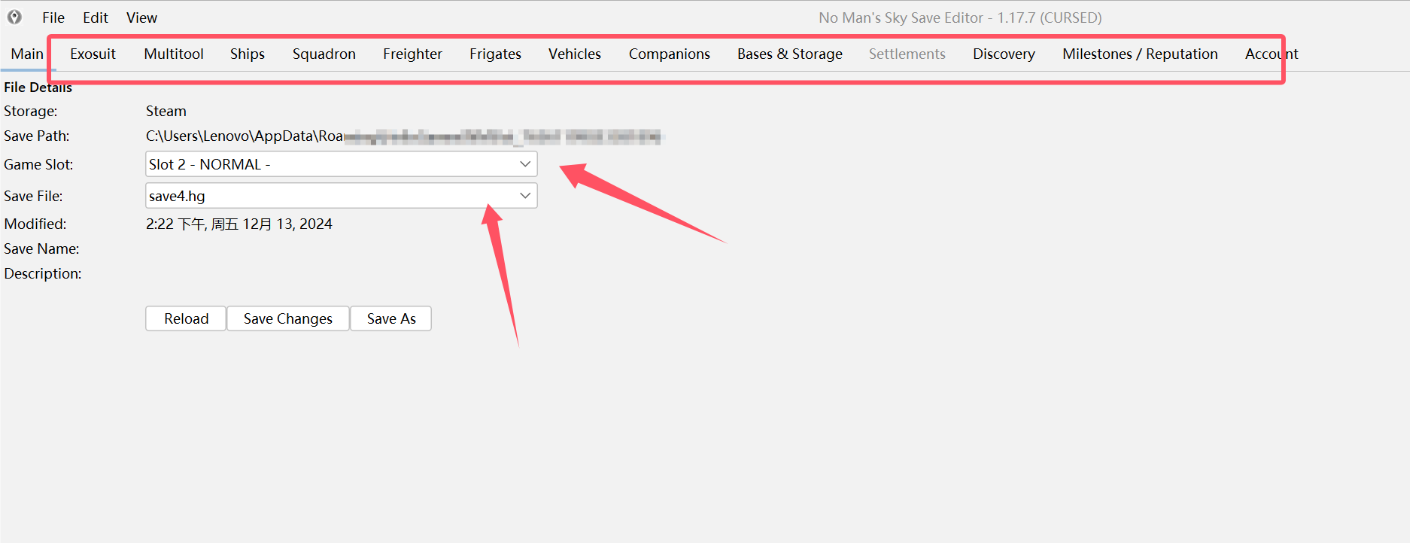
Task: Click the Game Slot label
Action: pos(38,164)
